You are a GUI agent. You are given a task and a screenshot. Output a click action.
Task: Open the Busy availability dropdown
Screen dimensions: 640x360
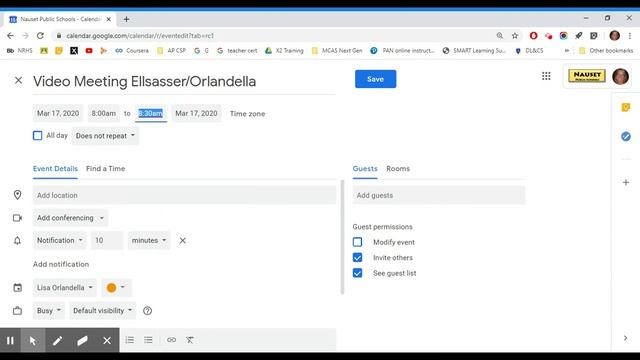tap(49, 311)
